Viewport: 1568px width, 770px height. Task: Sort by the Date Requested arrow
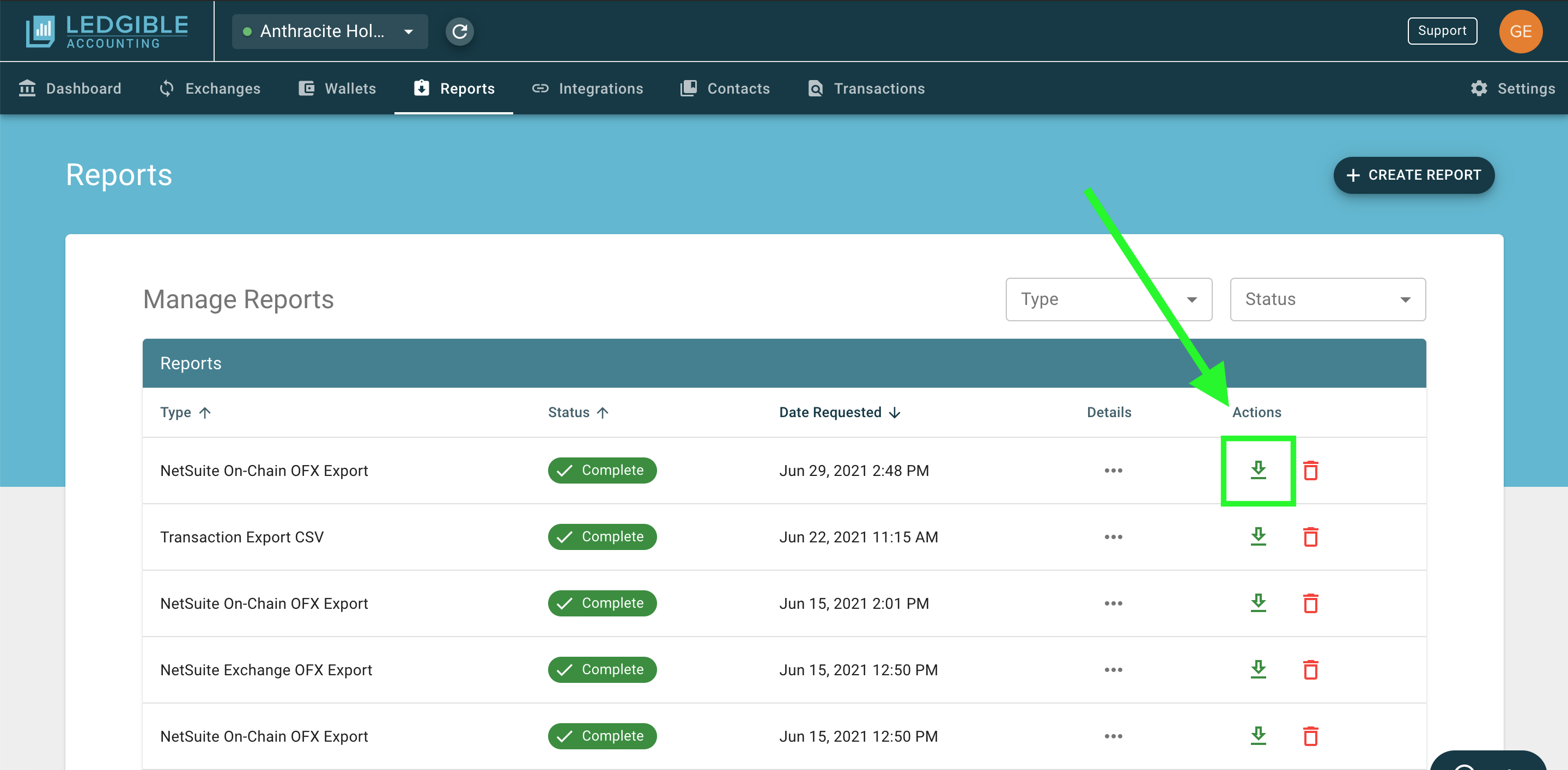894,412
